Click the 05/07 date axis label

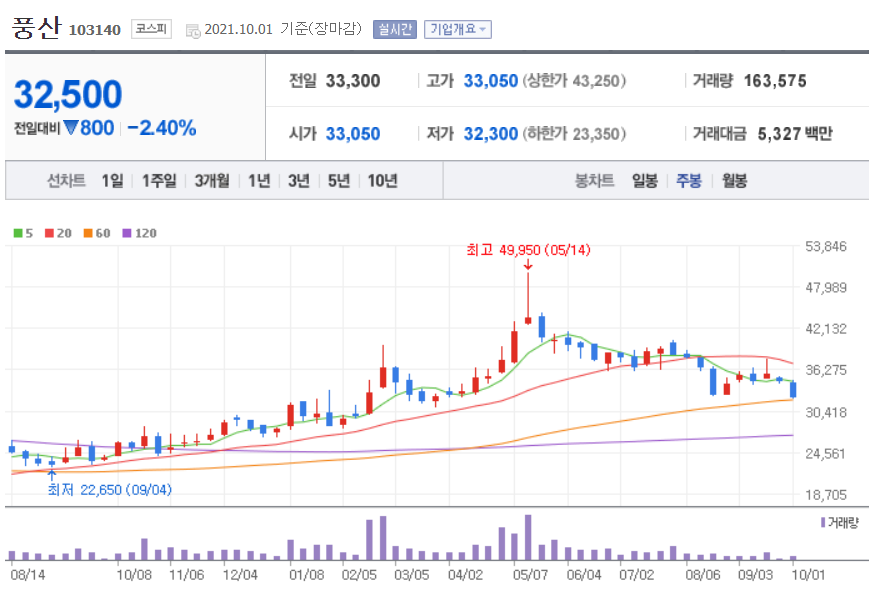[x=530, y=574]
